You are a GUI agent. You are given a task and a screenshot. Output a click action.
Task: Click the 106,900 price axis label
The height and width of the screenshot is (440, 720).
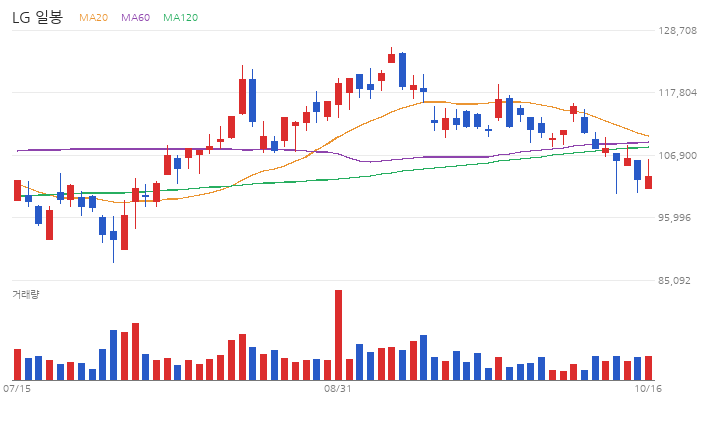678,156
